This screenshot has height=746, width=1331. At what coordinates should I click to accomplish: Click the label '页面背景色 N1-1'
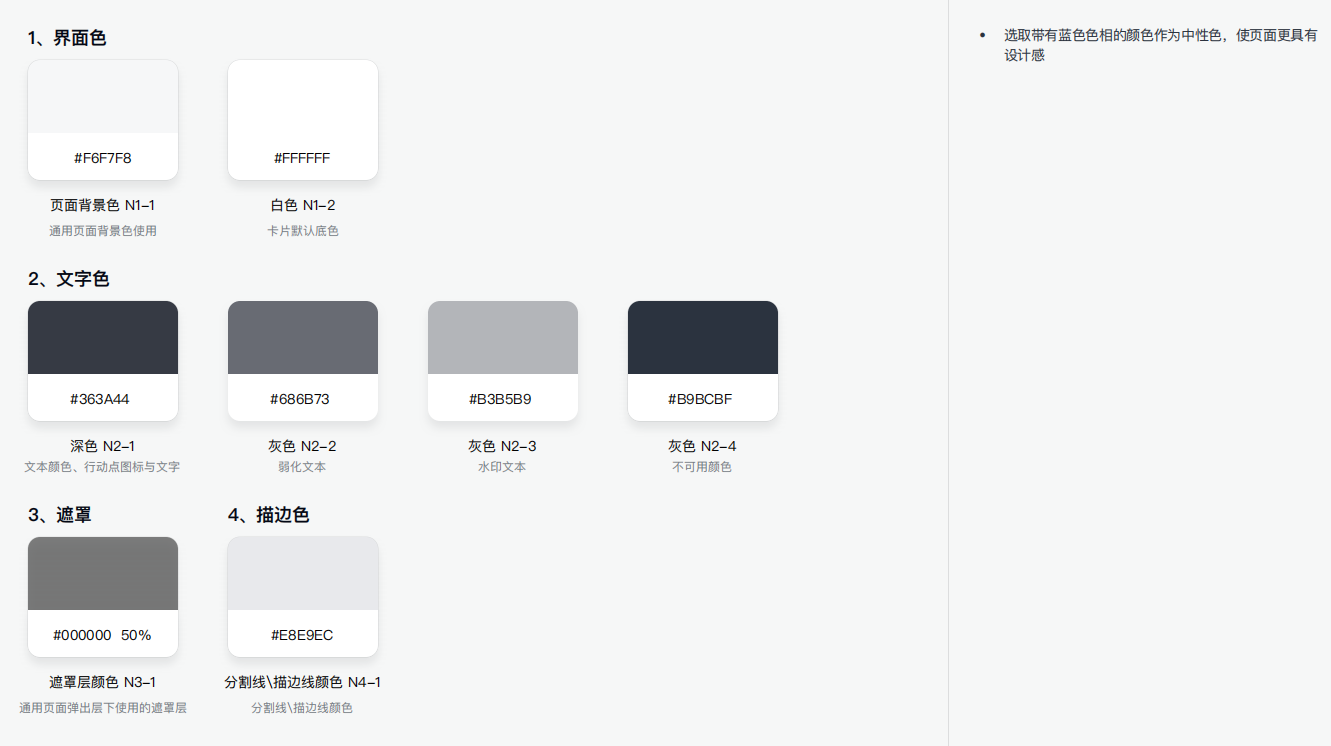[103, 205]
